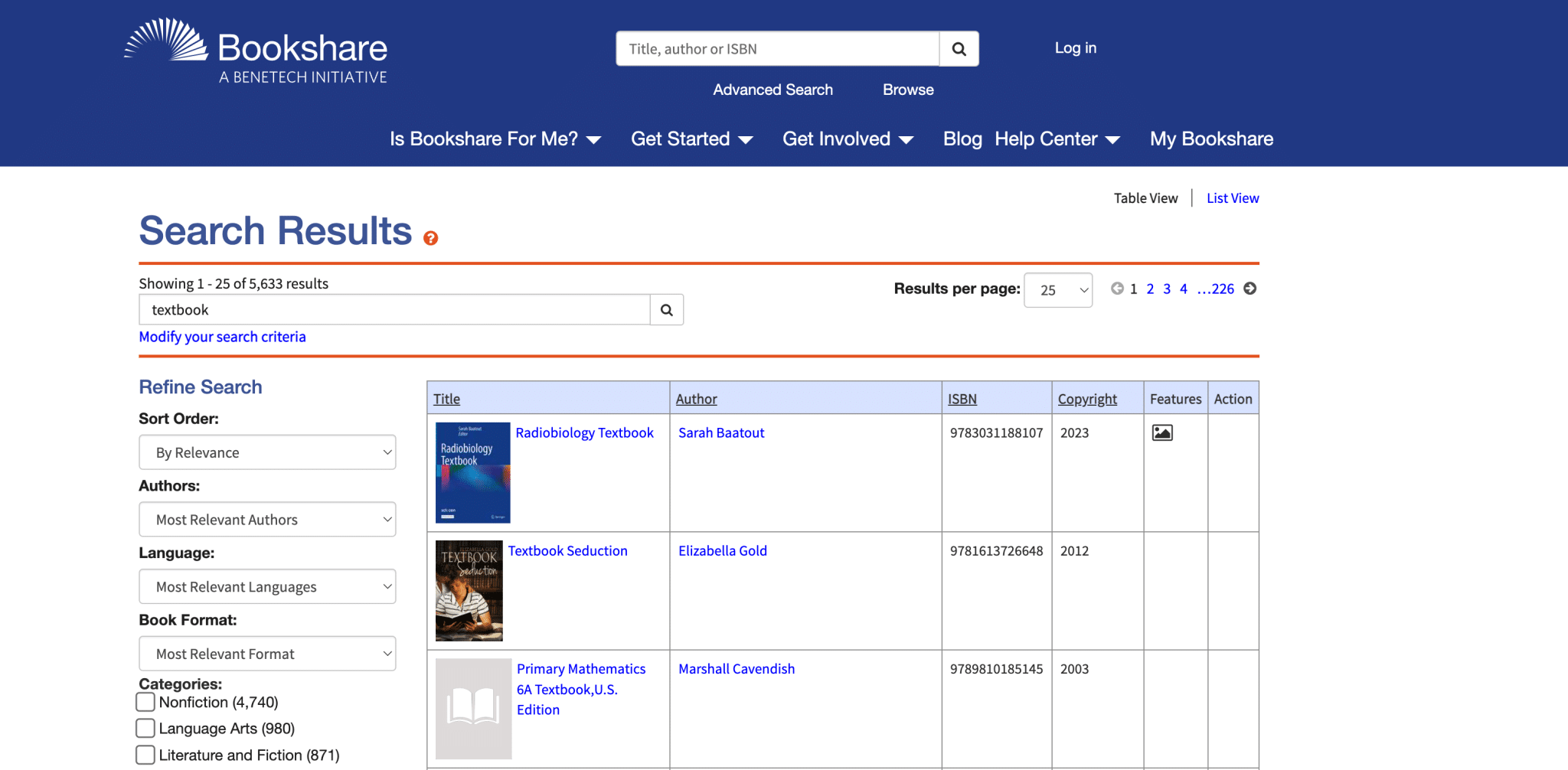
Task: Open the Sort Order By Relevance dropdown
Action: point(267,452)
